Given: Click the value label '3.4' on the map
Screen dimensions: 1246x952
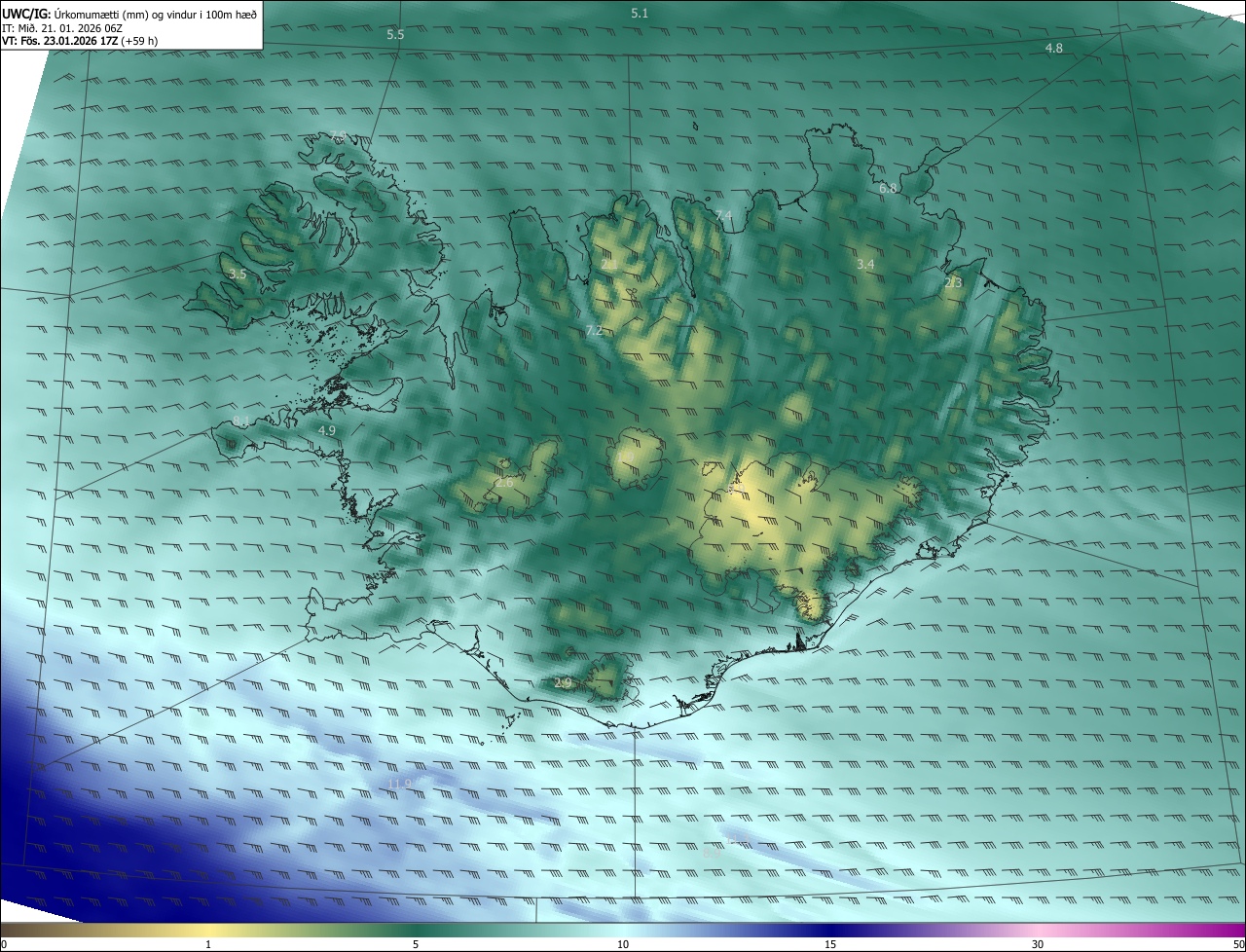Looking at the screenshot, I should [x=865, y=264].
